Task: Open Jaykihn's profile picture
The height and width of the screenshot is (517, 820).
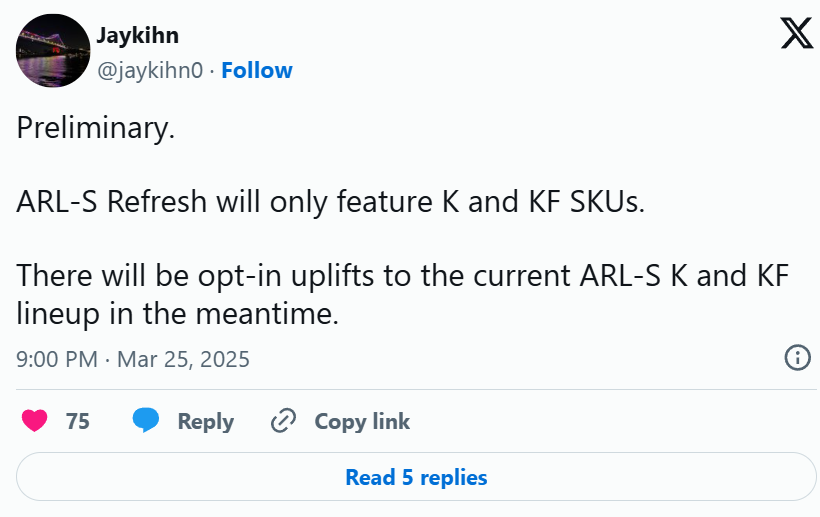Action: 53,51
